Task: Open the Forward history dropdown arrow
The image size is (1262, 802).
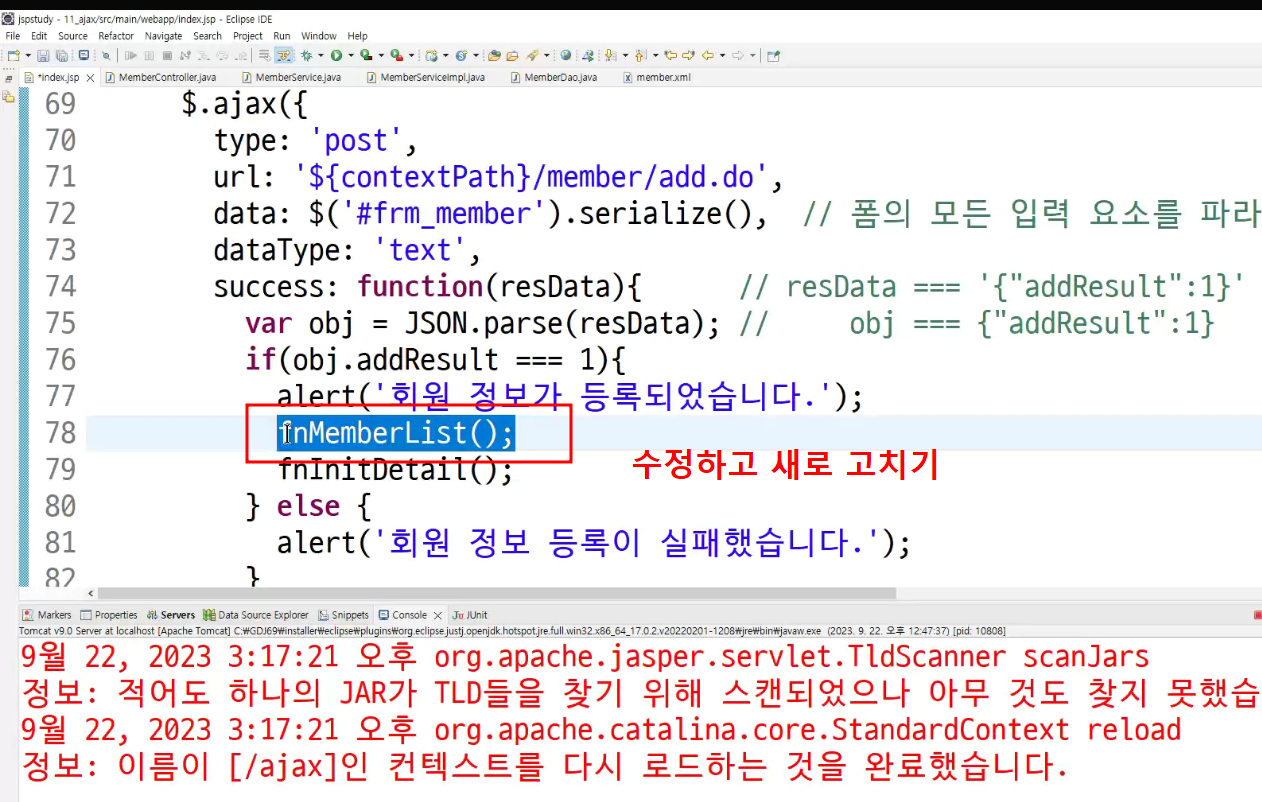Action: [x=752, y=55]
